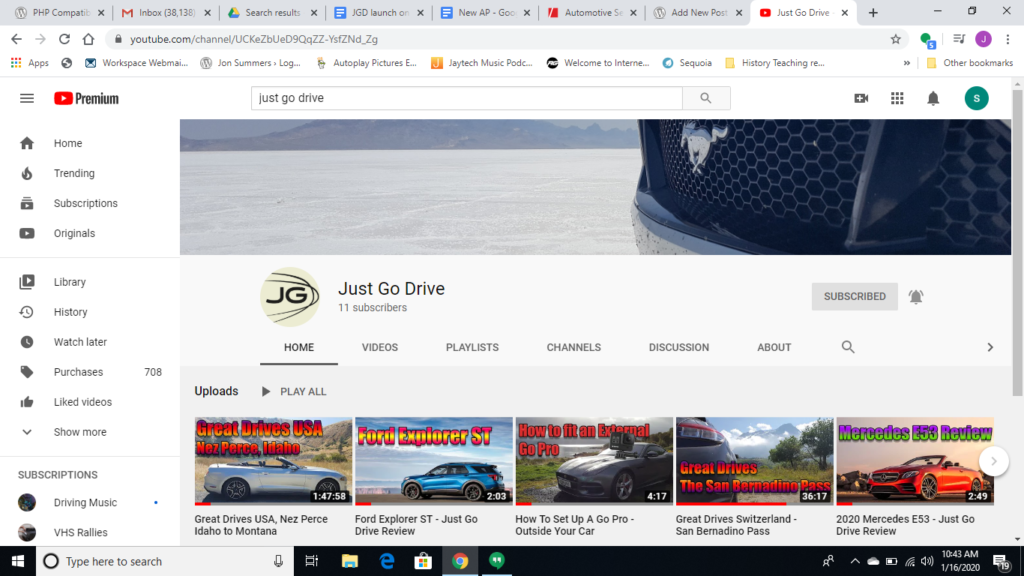The image size is (1024, 576).
Task: Open File Explorer from taskbar
Action: coord(350,561)
